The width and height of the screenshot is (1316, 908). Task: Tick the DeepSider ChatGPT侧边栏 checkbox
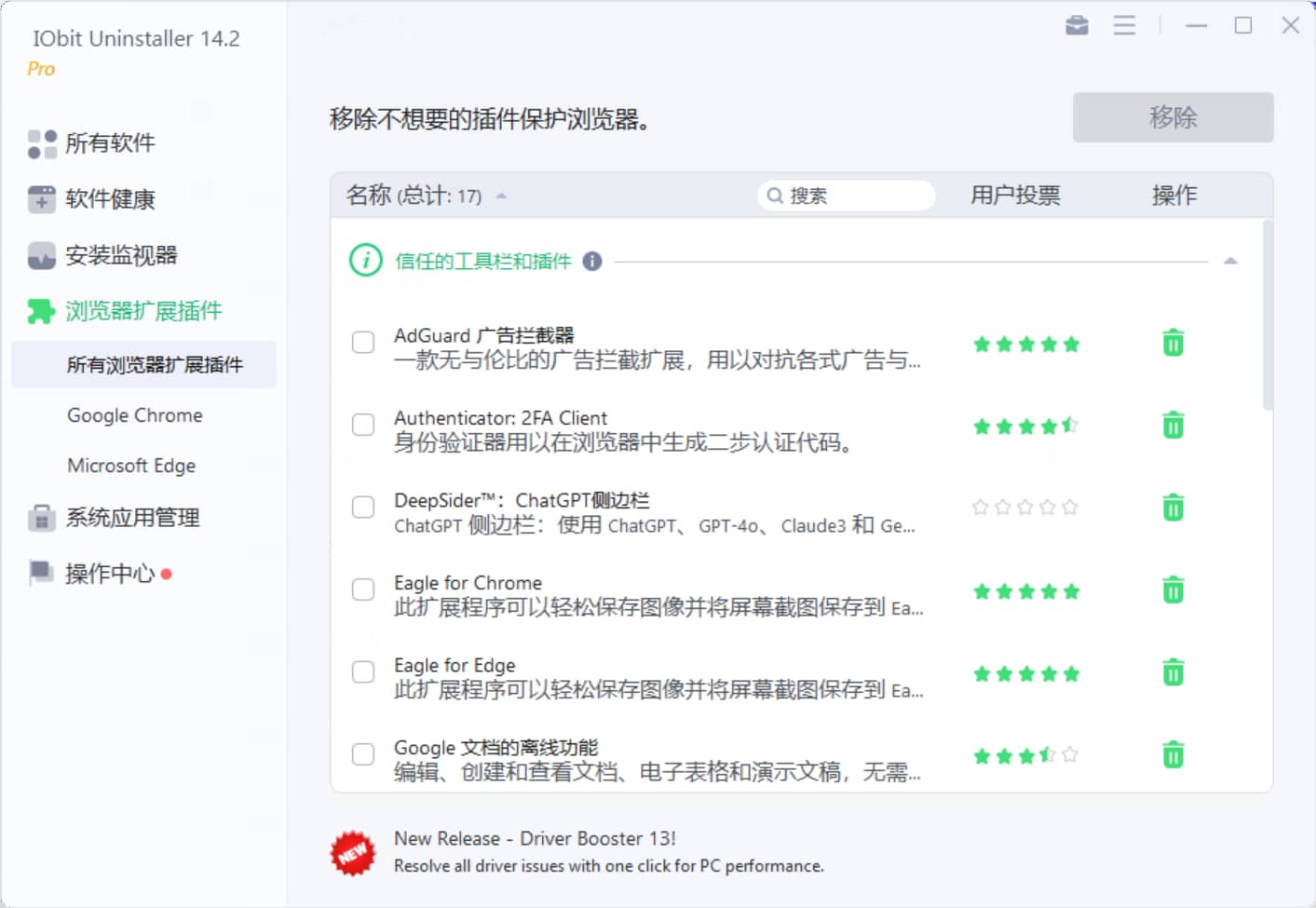tap(363, 508)
